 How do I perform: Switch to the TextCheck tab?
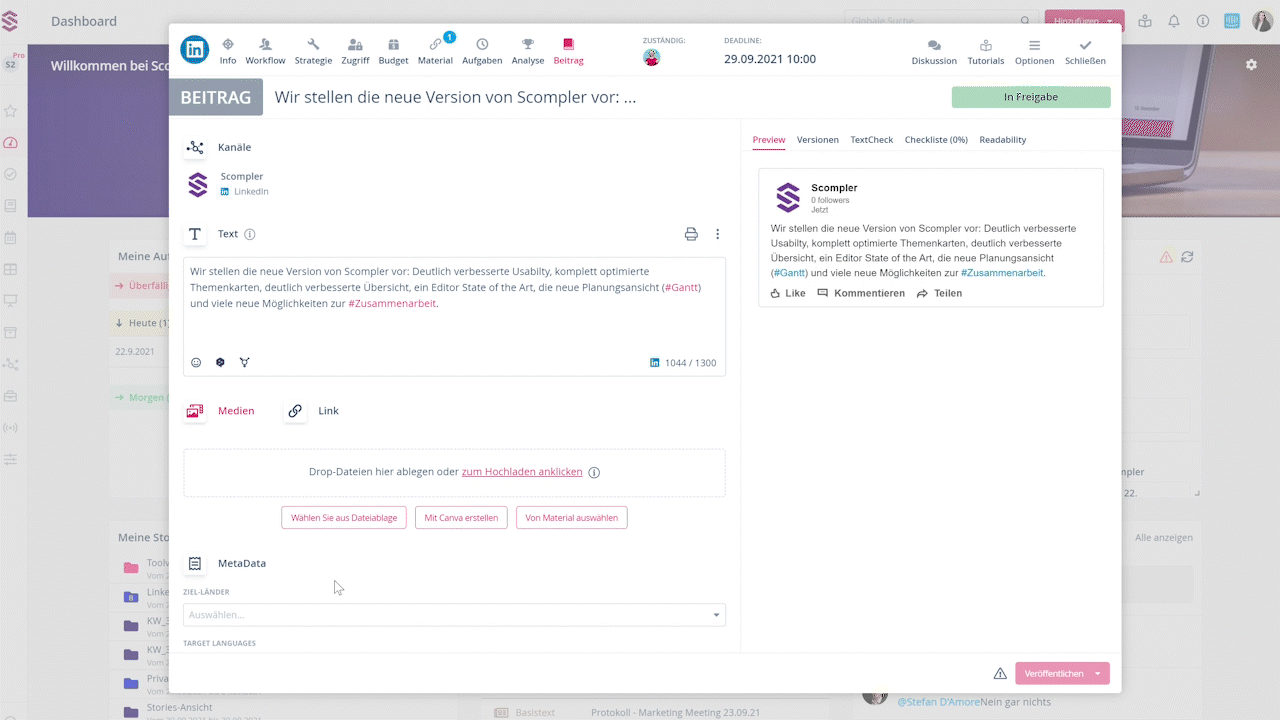point(871,140)
